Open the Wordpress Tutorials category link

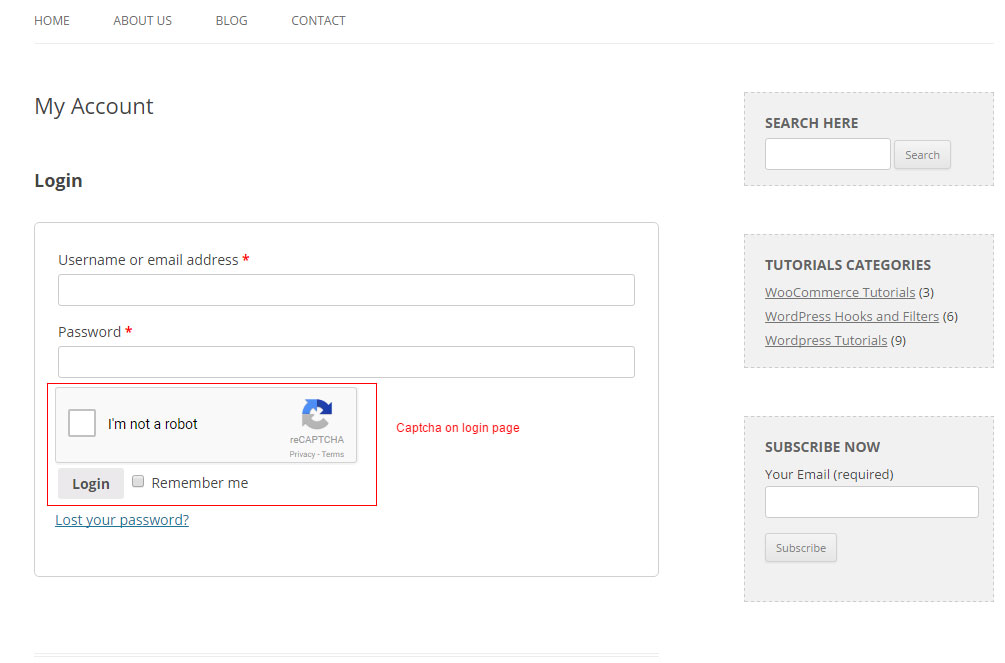[826, 340]
